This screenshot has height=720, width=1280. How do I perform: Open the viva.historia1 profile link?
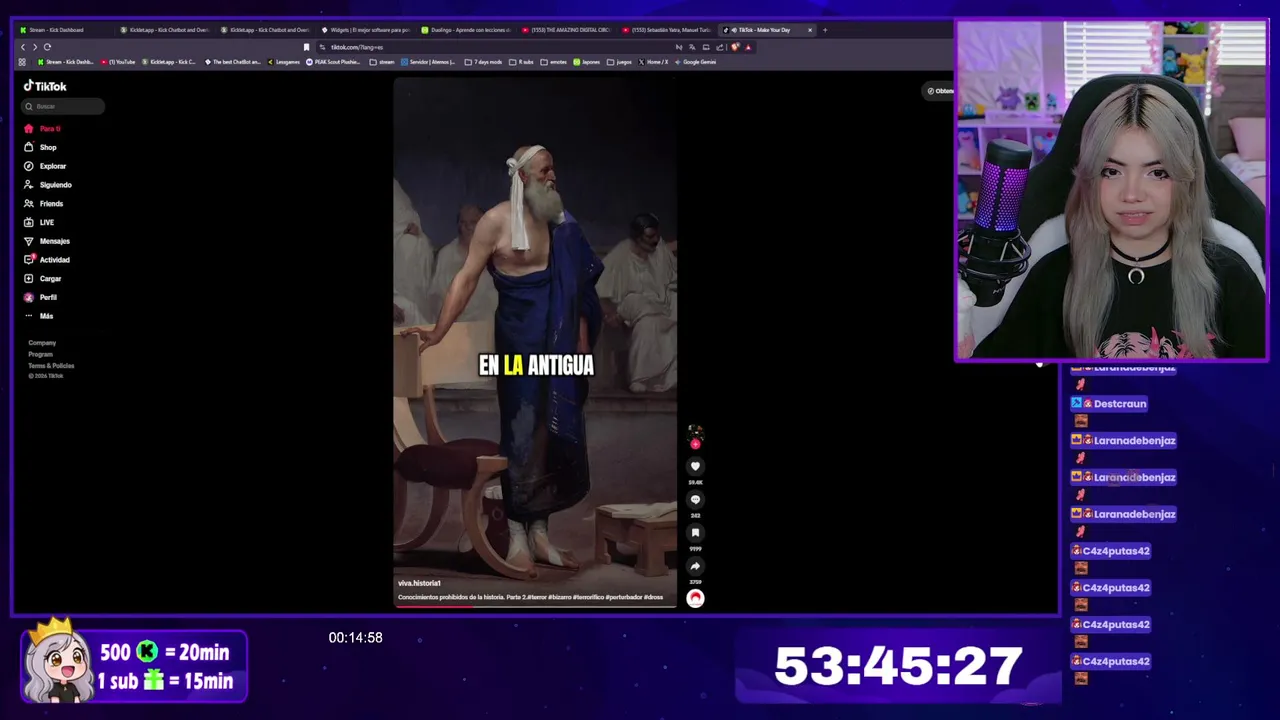point(419,583)
